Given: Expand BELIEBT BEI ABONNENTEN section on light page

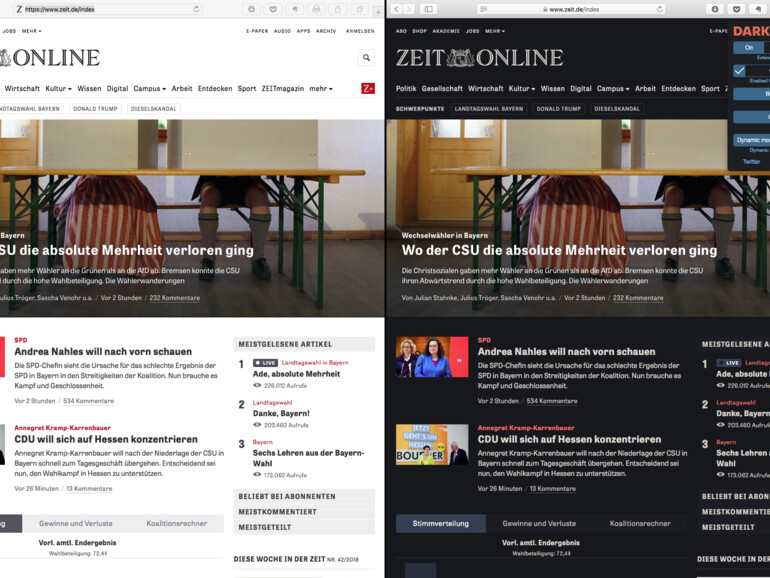Looking at the screenshot, I should (x=304, y=496).
